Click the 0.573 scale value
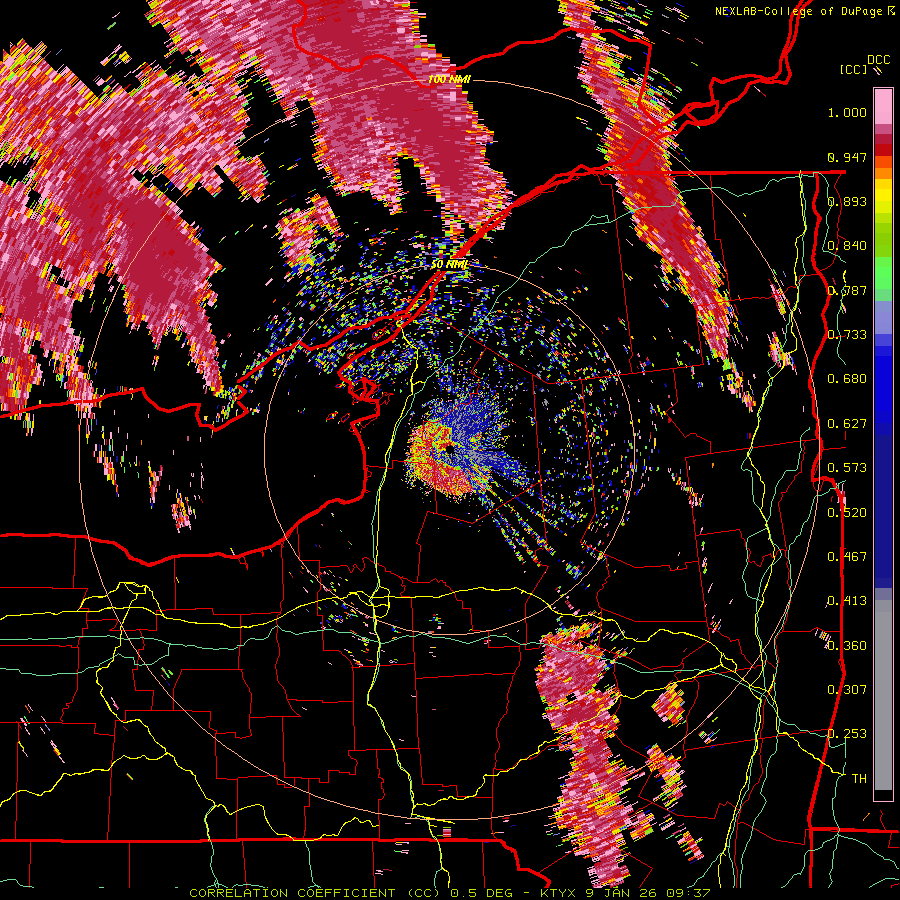This screenshot has height=900, width=900. [x=847, y=468]
